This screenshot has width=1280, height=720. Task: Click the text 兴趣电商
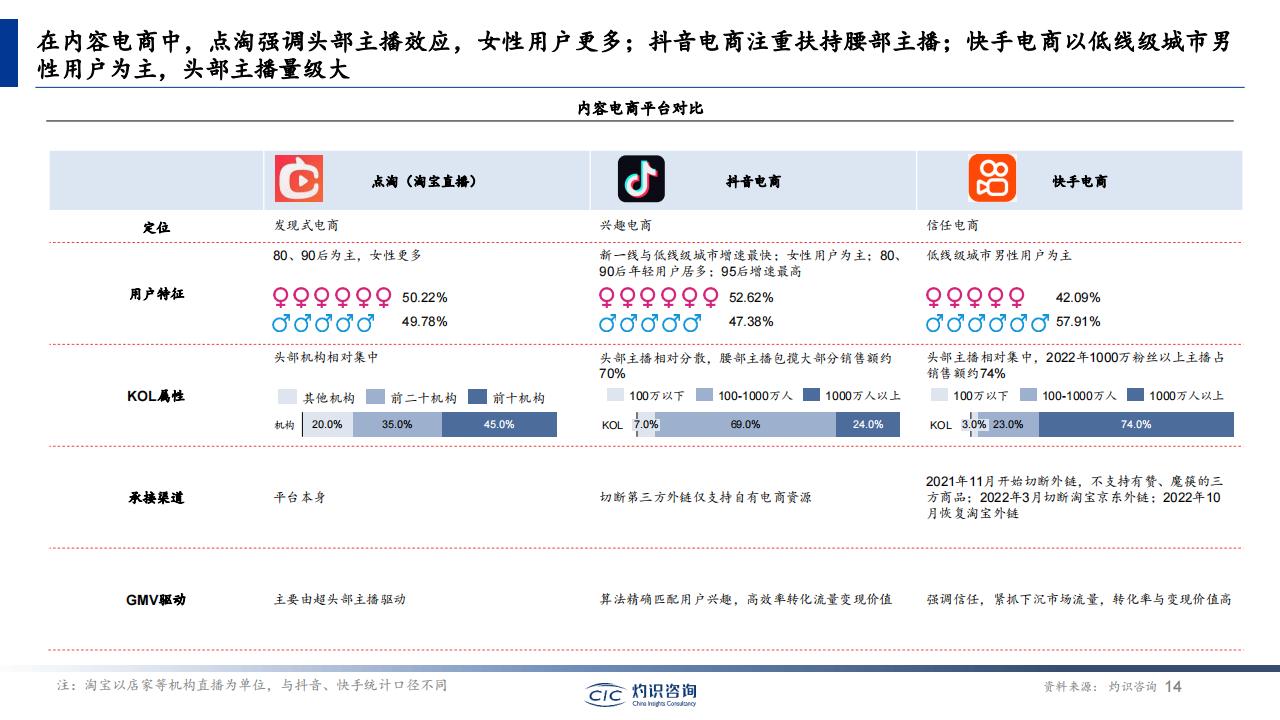tap(626, 226)
